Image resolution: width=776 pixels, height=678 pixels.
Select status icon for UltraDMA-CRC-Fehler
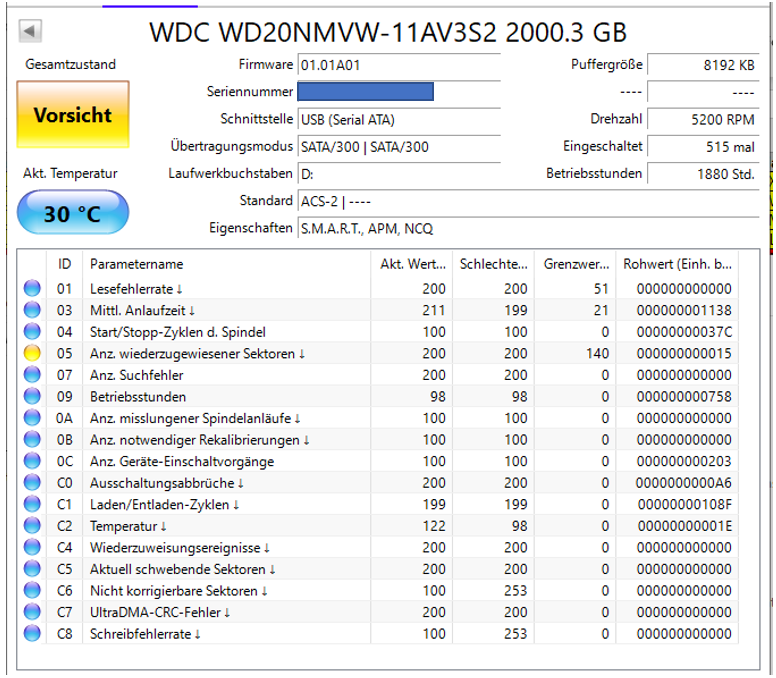point(32,612)
